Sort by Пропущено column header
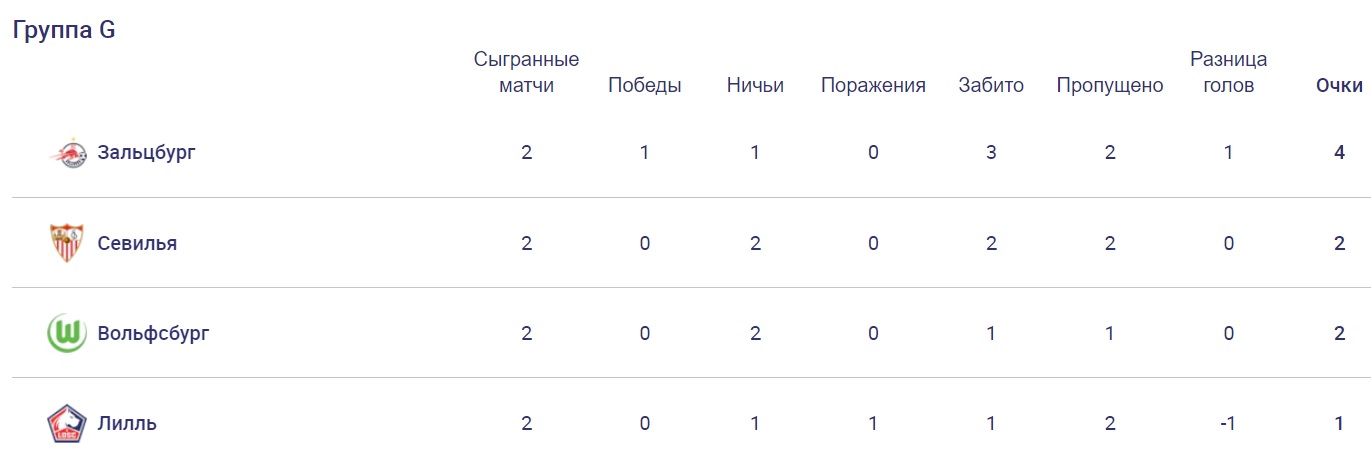This screenshot has height=458, width=1371. point(1110,85)
